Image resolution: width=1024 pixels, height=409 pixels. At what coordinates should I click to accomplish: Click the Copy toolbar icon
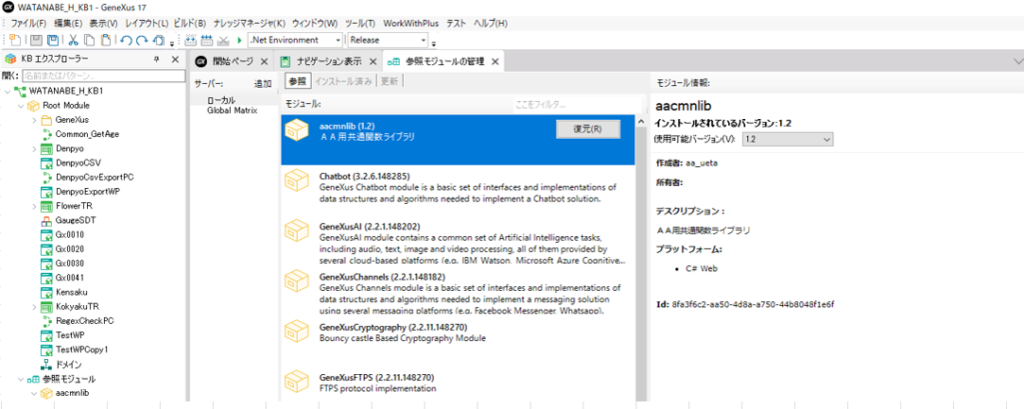tap(89, 40)
